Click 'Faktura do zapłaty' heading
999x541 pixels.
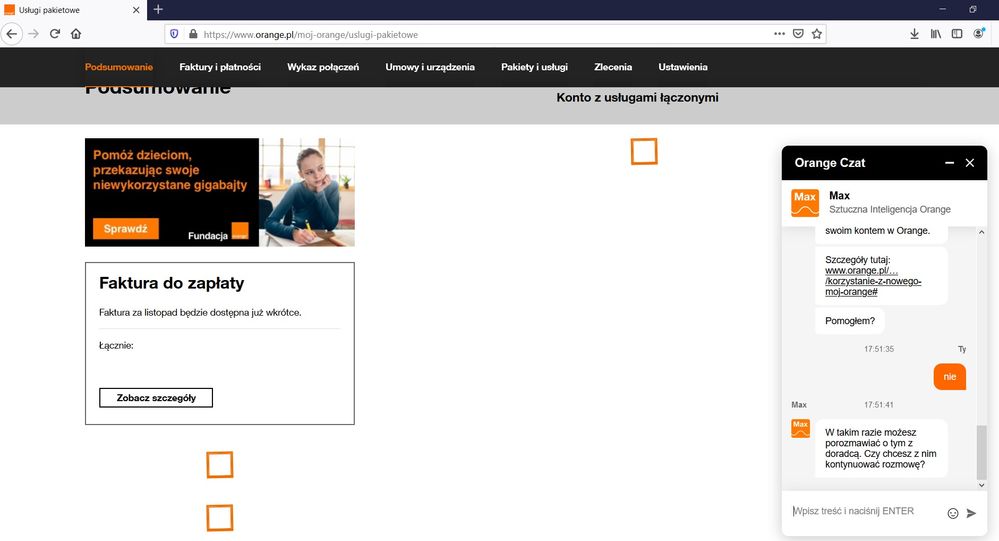click(171, 283)
